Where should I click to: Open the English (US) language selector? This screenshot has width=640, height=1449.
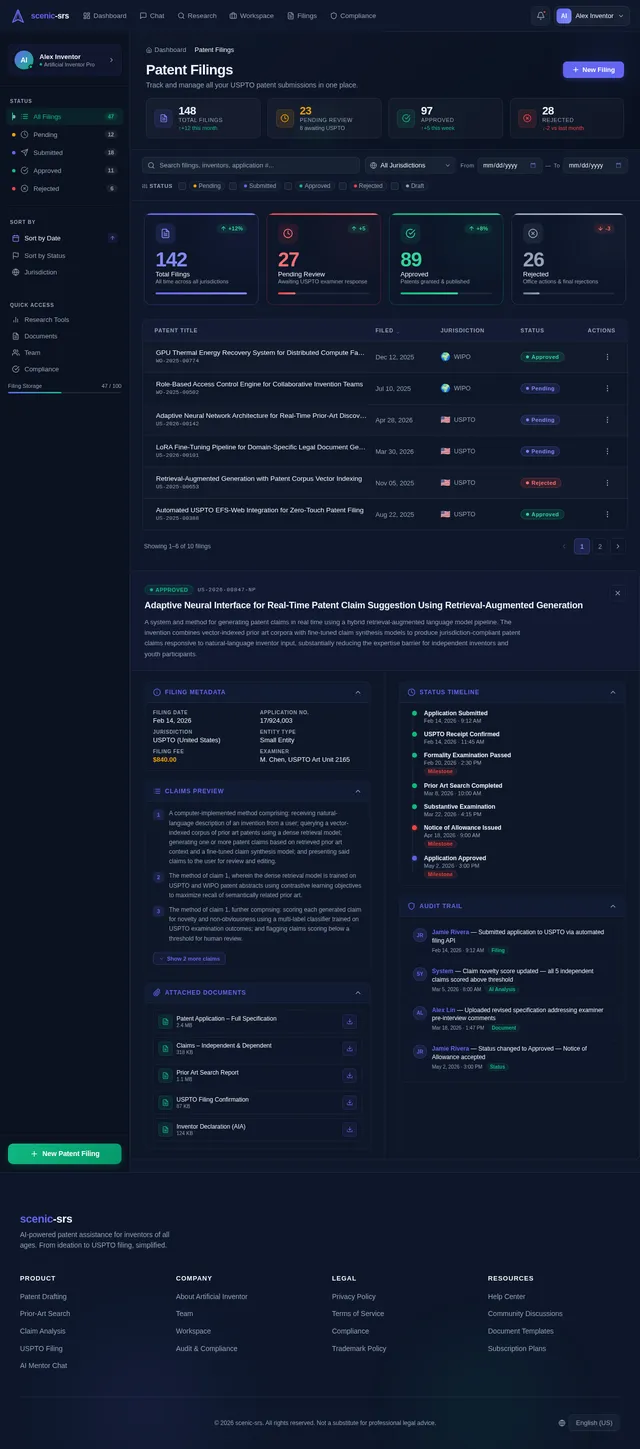coord(594,1423)
